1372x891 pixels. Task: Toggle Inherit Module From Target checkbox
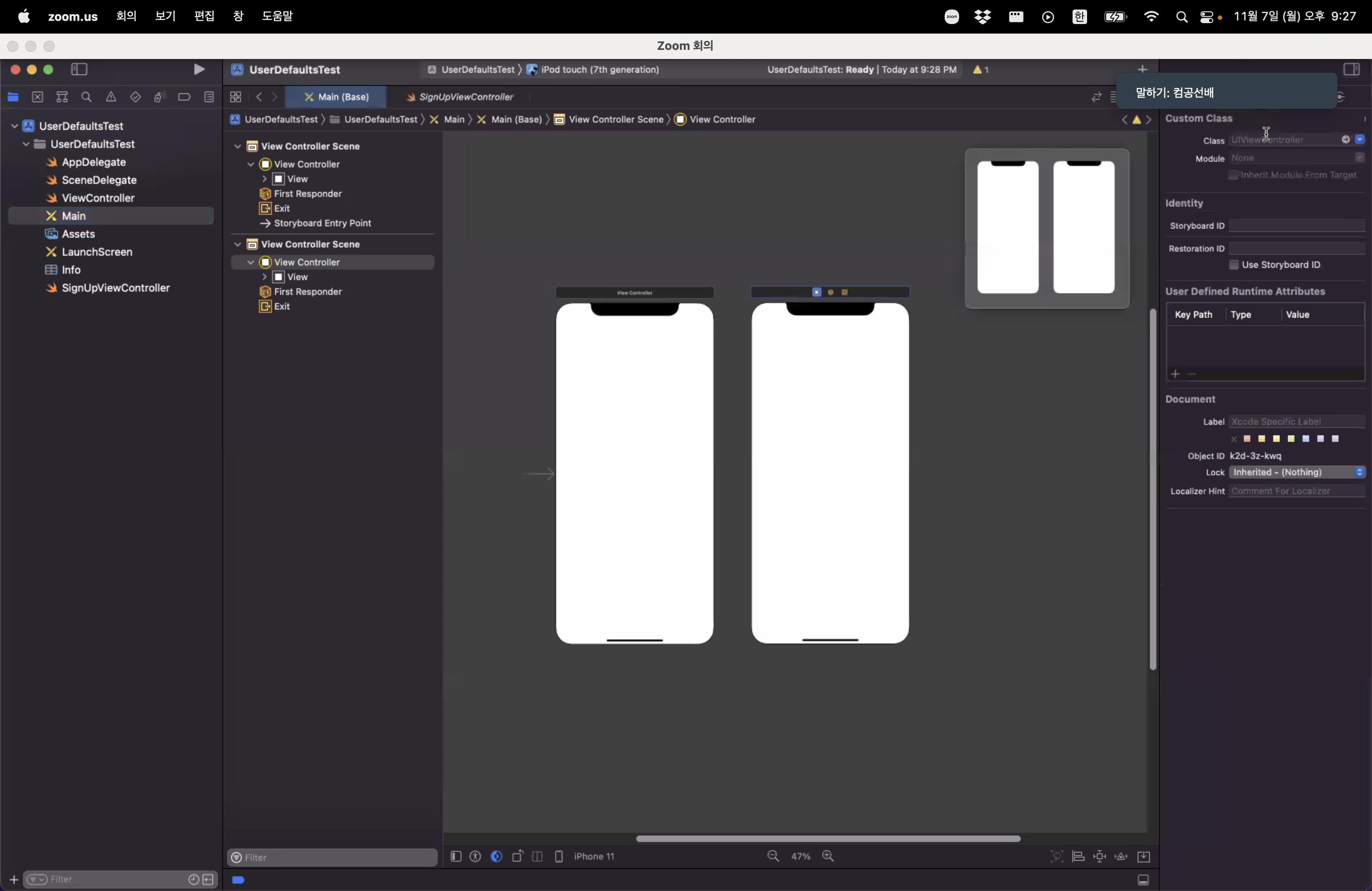[x=1233, y=175]
